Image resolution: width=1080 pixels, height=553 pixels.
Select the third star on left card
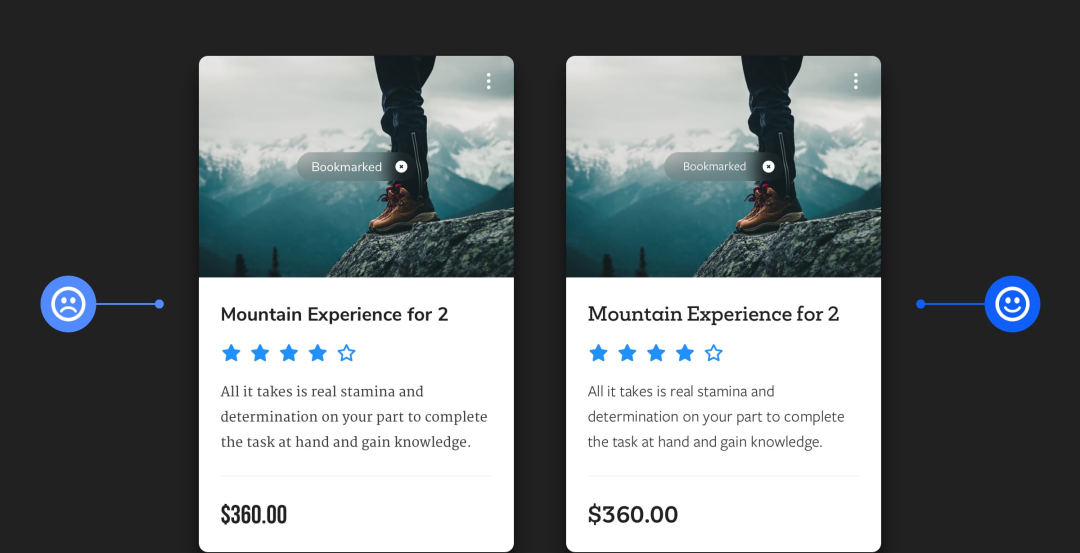(x=289, y=353)
